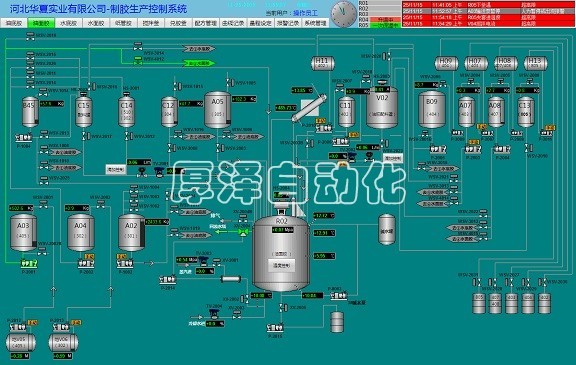The image size is (576, 365).
Task: Click the H11 horizontal tank
Action: (x=323, y=63)
